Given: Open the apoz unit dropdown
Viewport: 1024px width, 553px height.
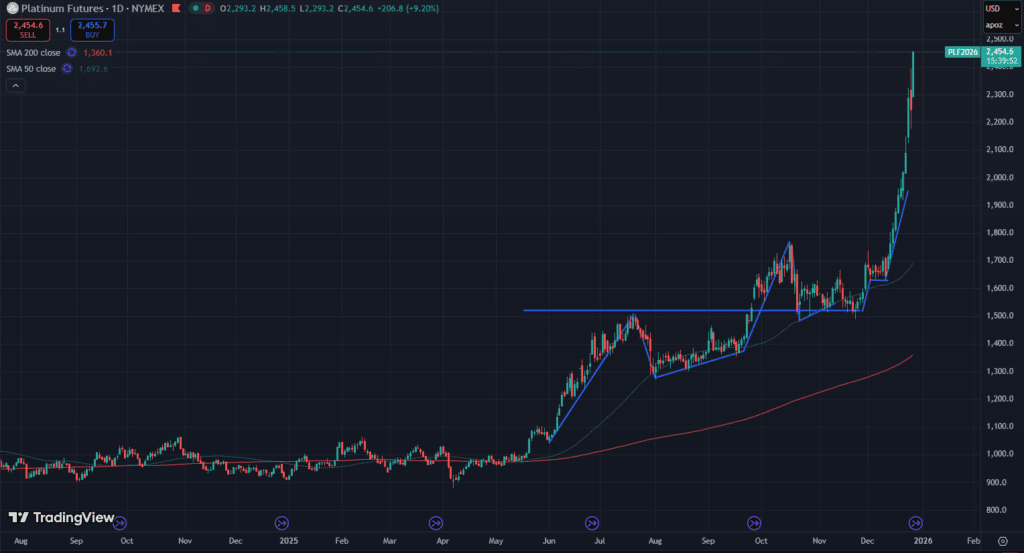Looking at the screenshot, I should coord(993,23).
